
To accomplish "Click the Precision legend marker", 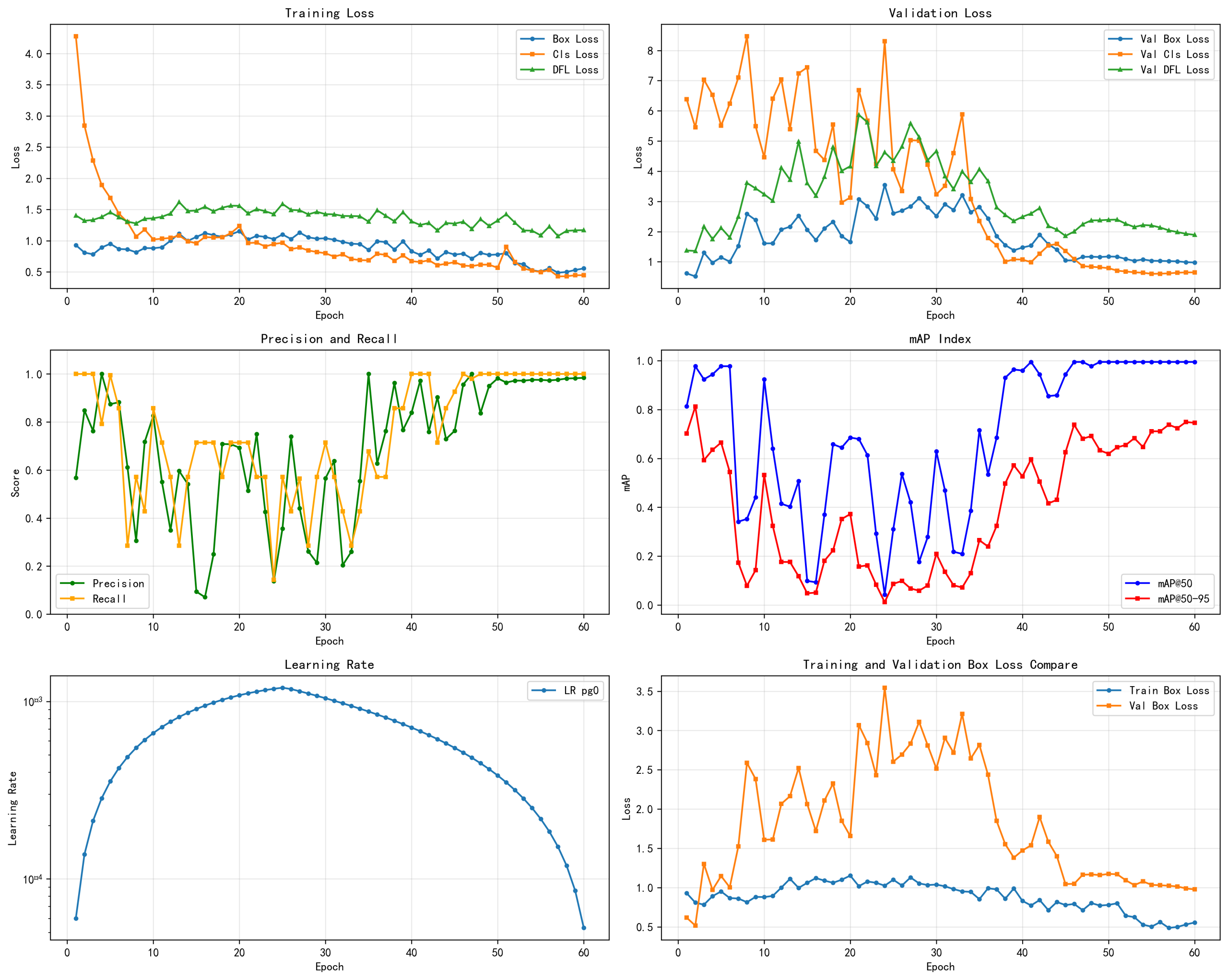I will pyautogui.click(x=72, y=583).
